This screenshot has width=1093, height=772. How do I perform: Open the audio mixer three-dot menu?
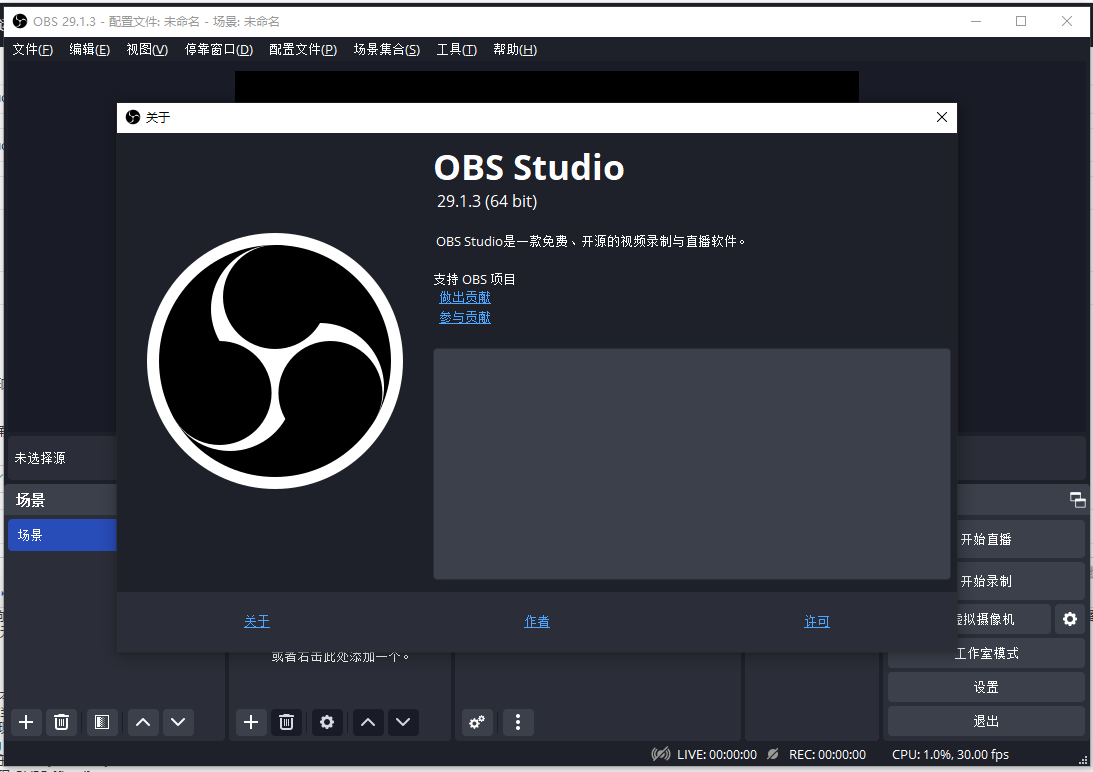coord(517,722)
